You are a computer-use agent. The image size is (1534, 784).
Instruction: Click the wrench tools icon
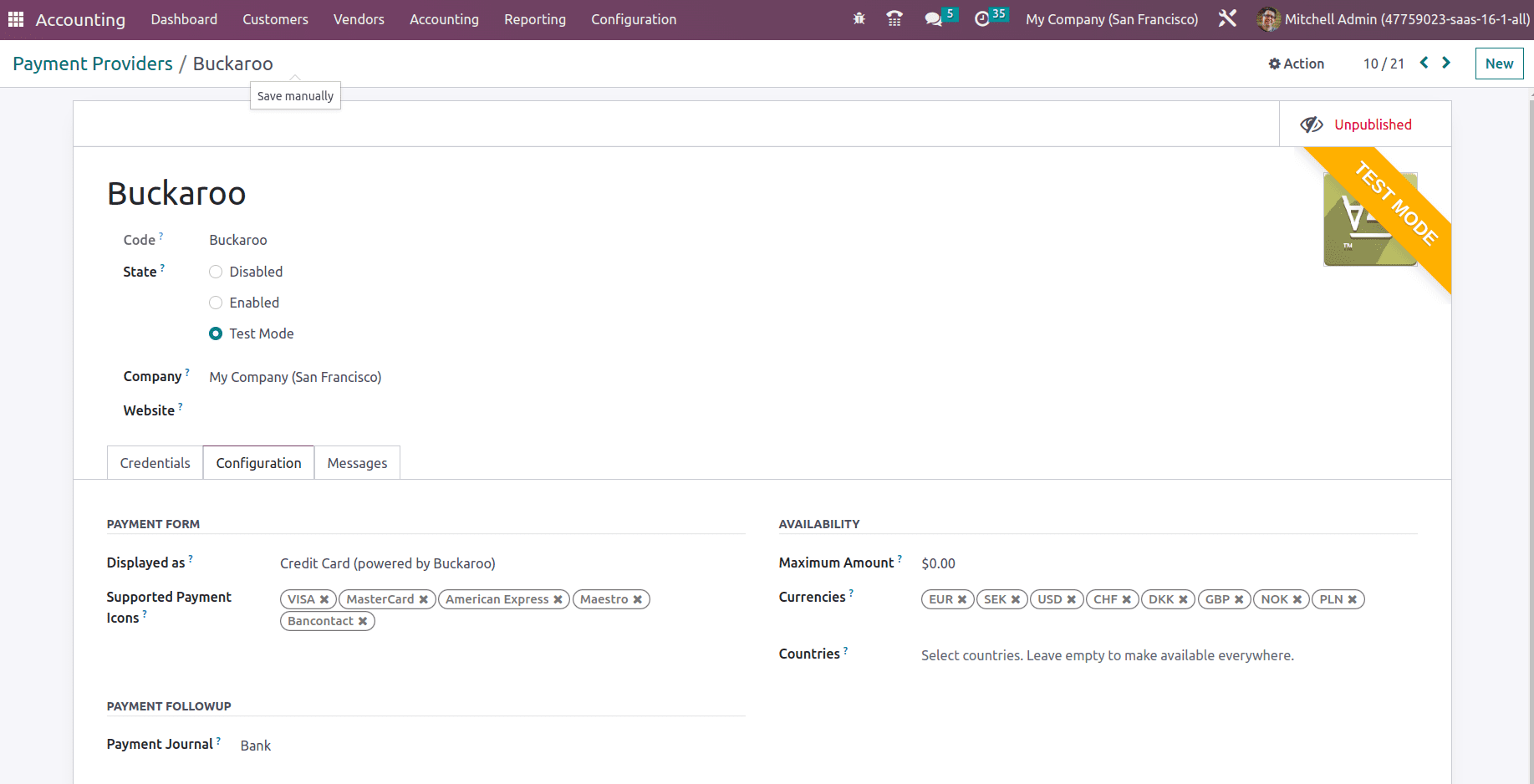[x=1227, y=18]
